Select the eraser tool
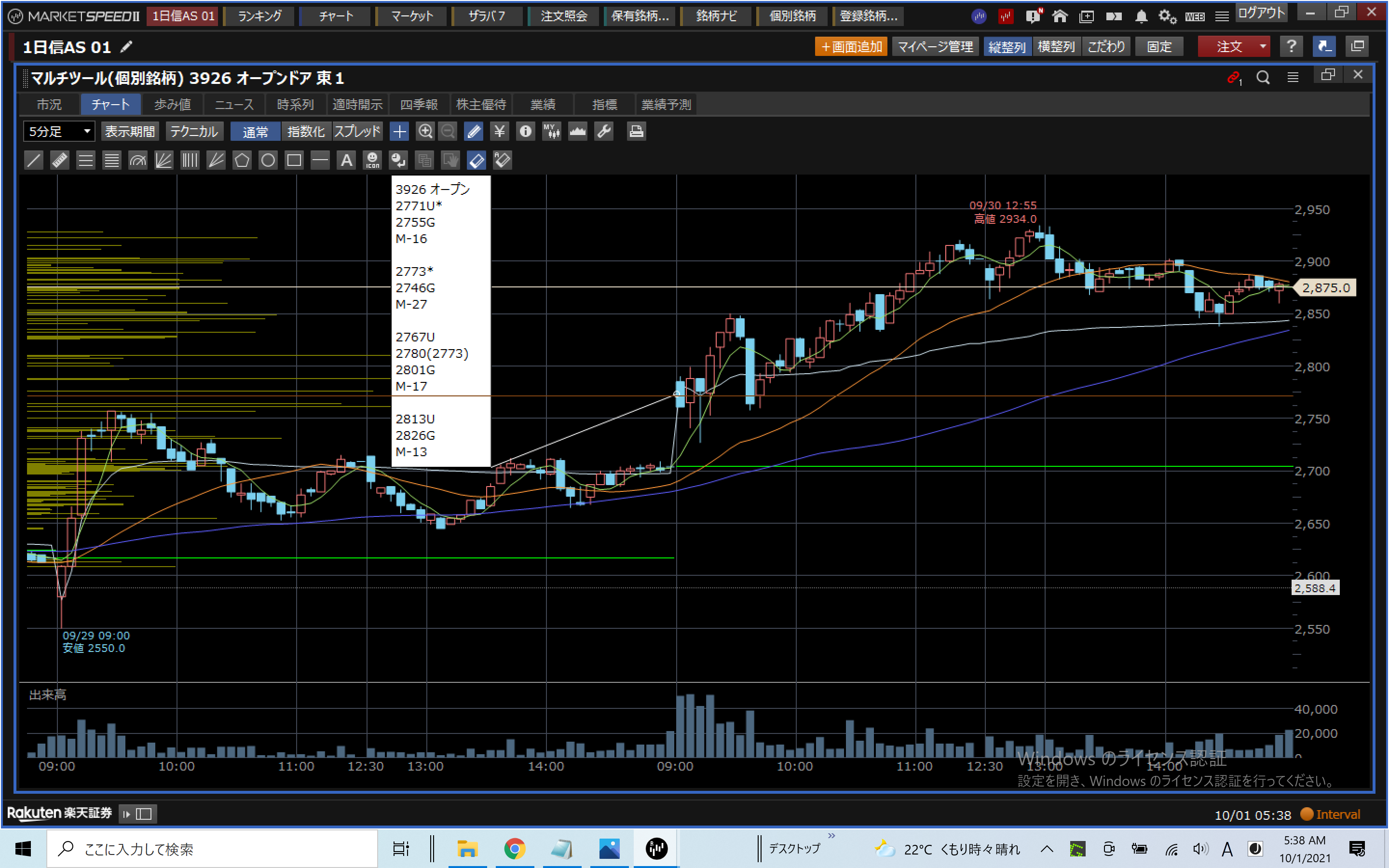1389x868 pixels. (477, 160)
